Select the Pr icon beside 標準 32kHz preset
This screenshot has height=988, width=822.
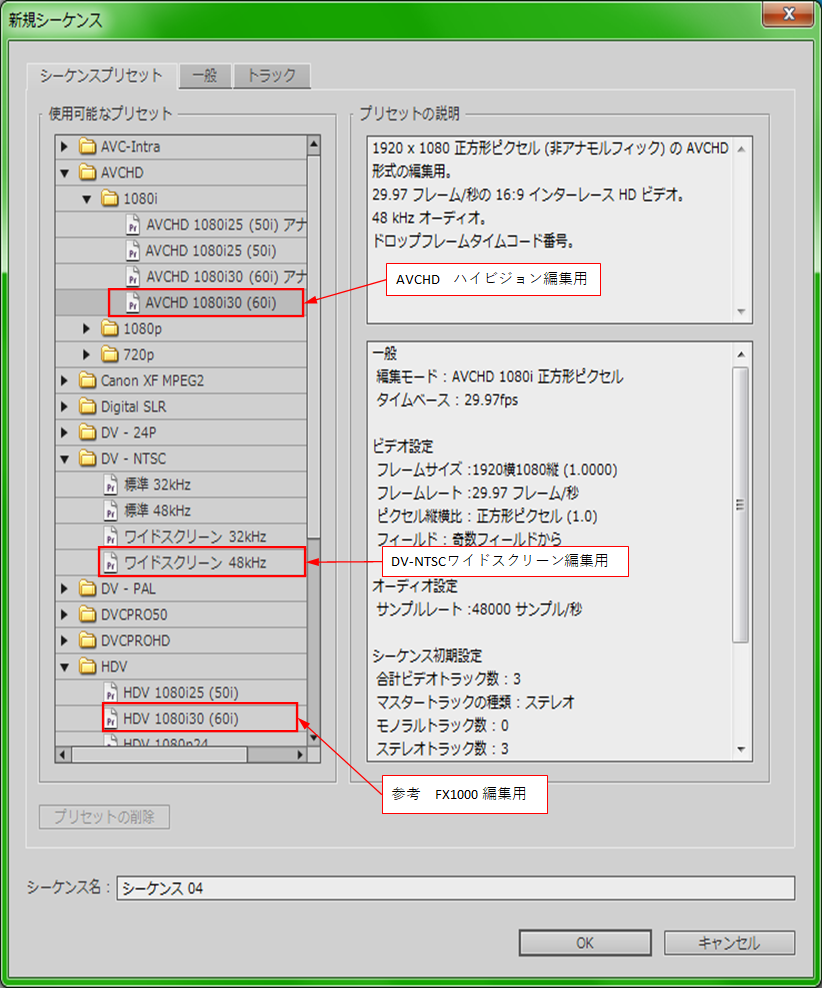[110, 484]
